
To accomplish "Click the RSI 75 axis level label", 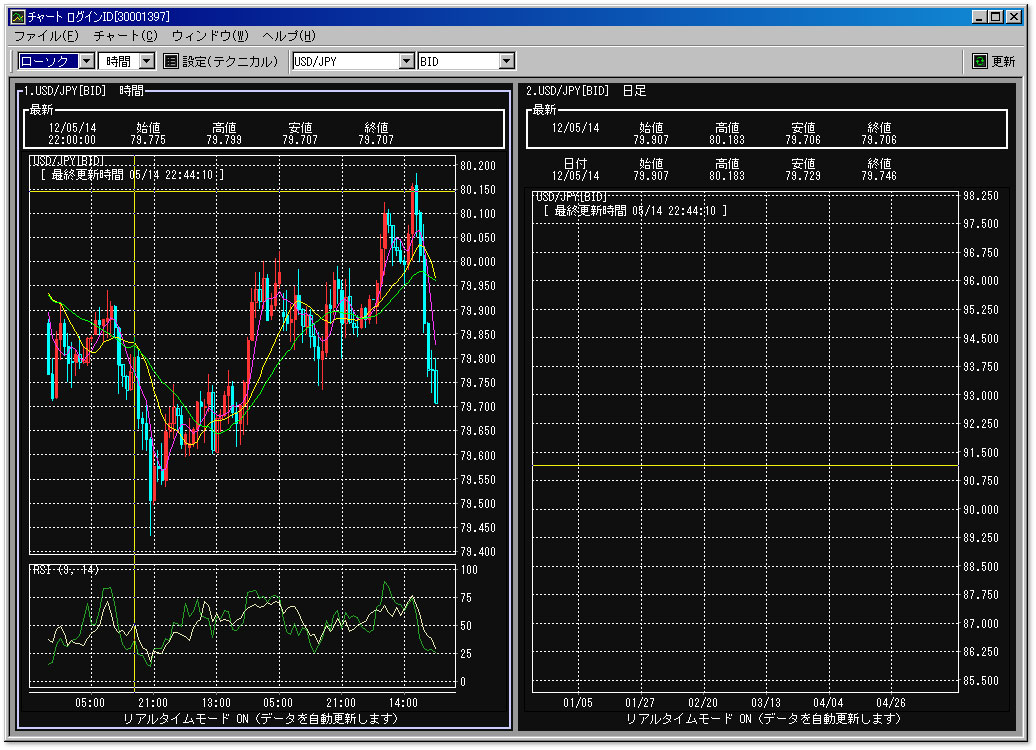I will coord(466,598).
